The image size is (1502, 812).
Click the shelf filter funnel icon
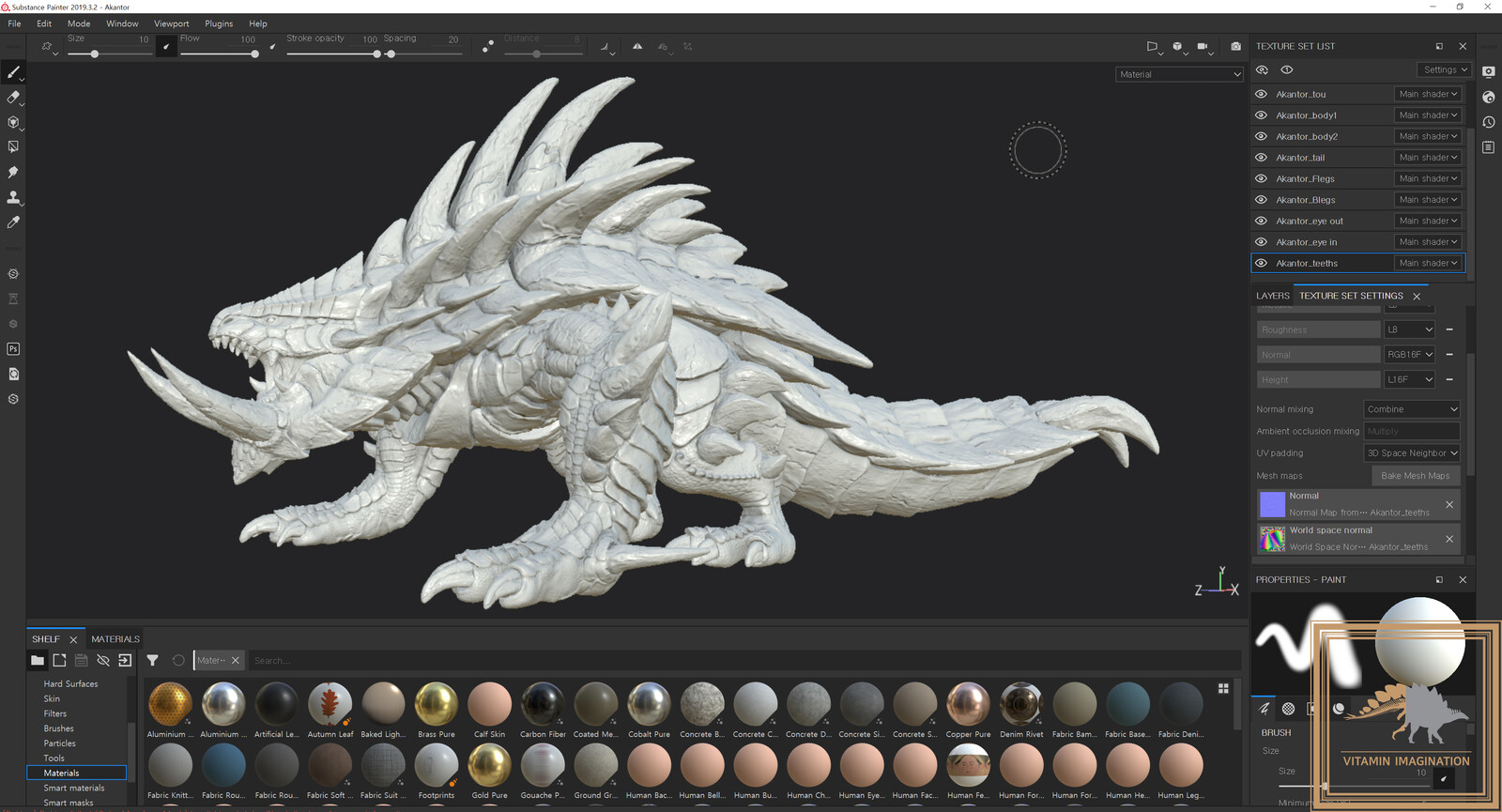pos(152,661)
